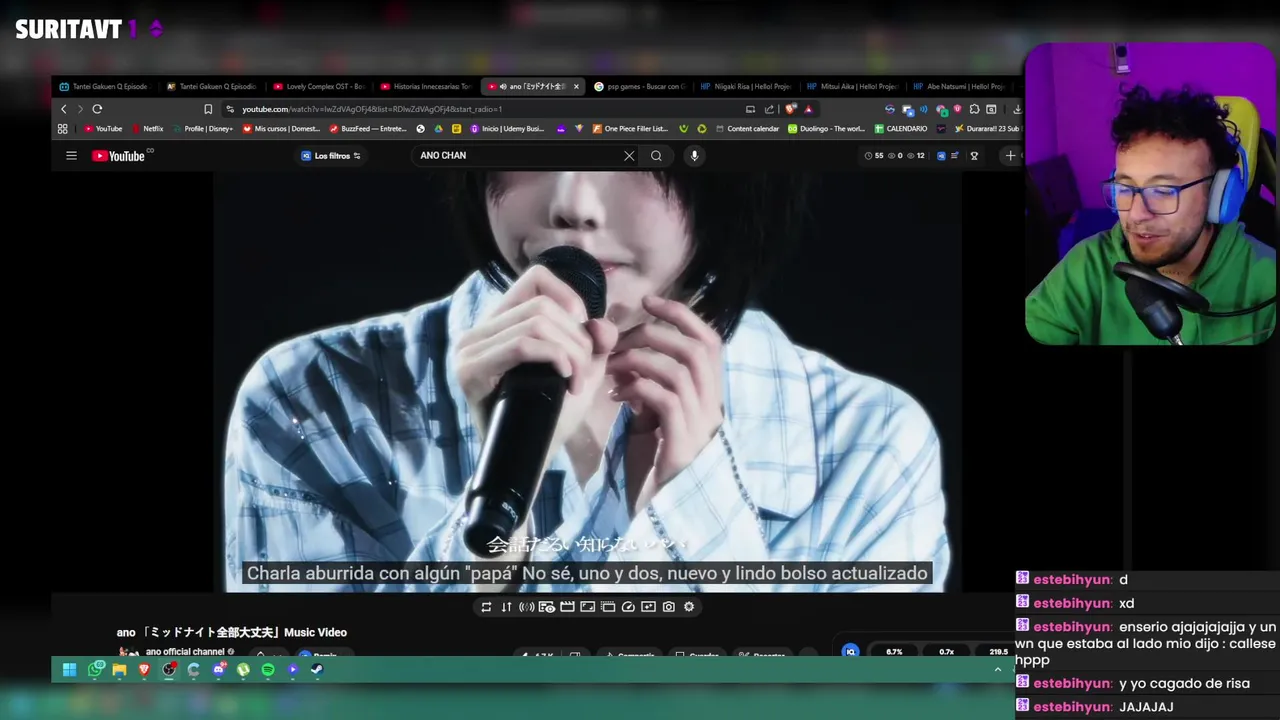This screenshot has width=1280, height=720.
Task: Clear the search text with X
Action: pos(629,156)
